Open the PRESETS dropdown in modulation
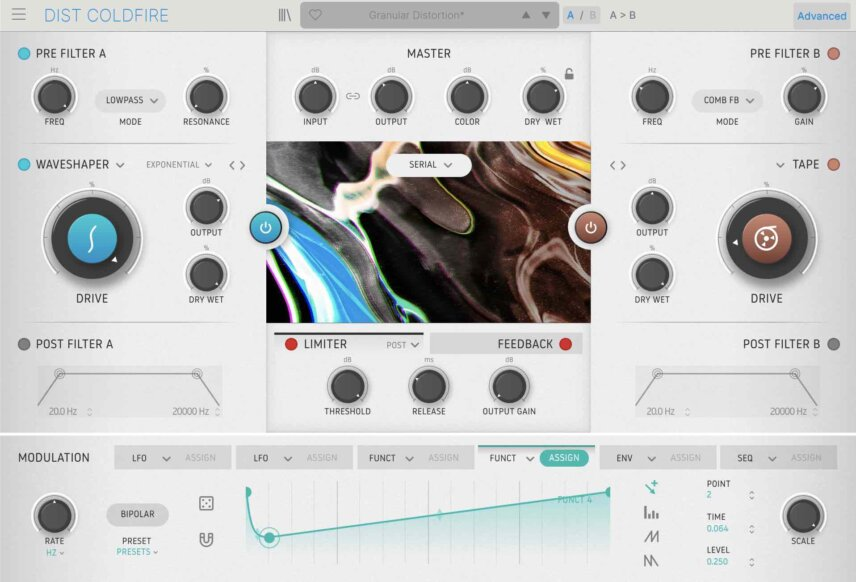 click(136, 552)
